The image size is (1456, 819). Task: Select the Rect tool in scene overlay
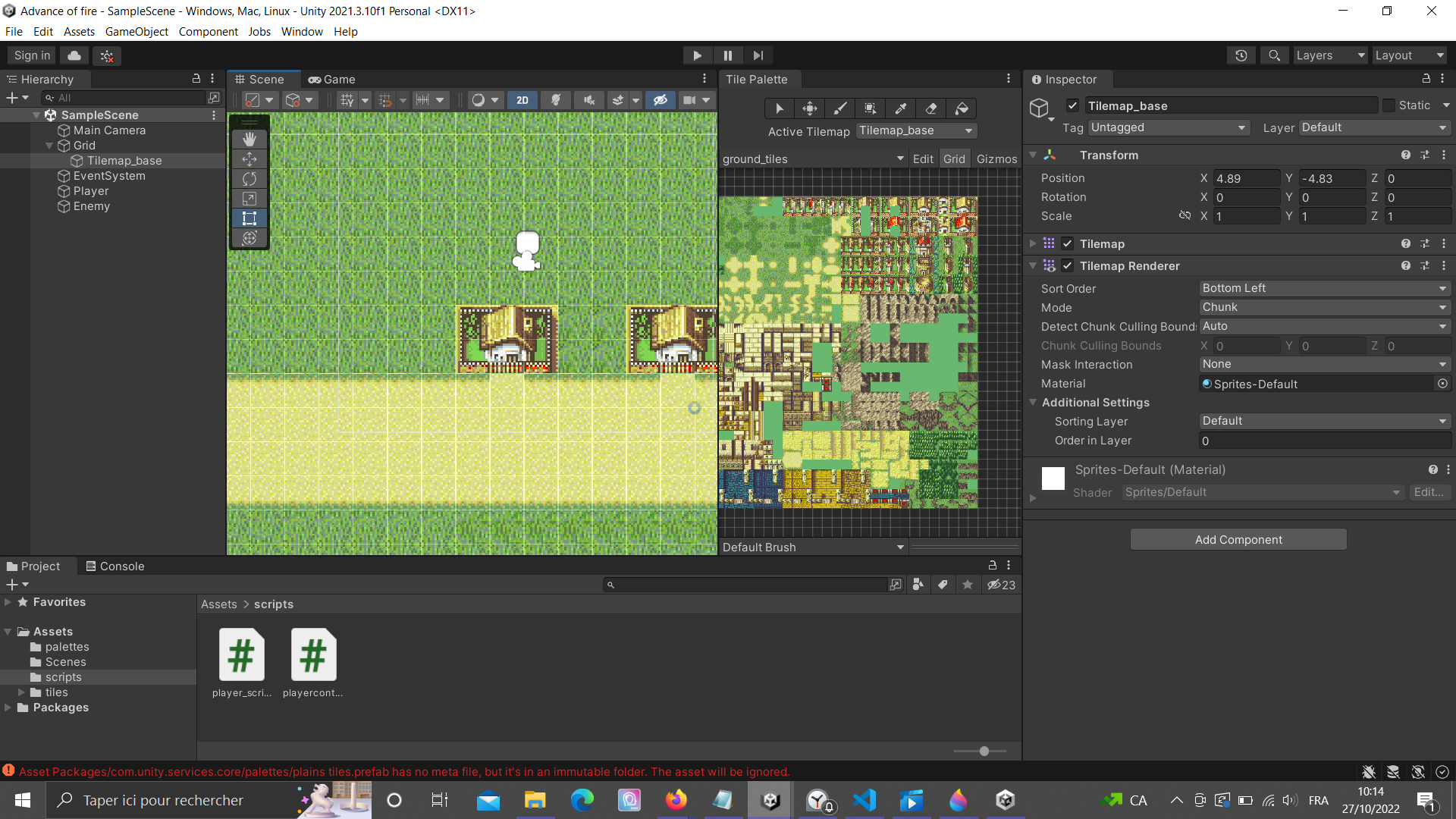coord(249,218)
